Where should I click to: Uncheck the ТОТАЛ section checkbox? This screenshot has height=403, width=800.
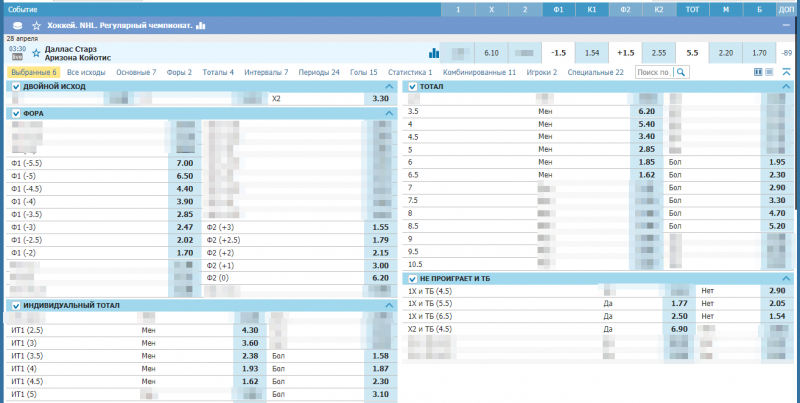coord(410,87)
